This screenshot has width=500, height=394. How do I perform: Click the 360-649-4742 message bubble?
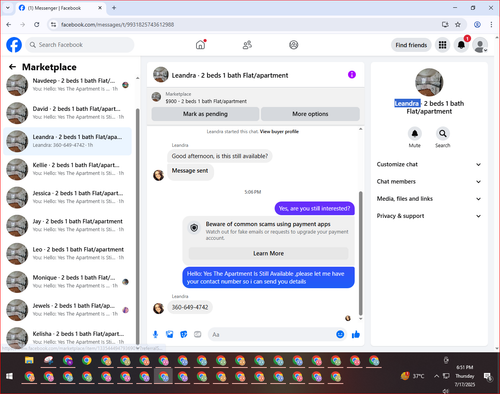[190, 307]
